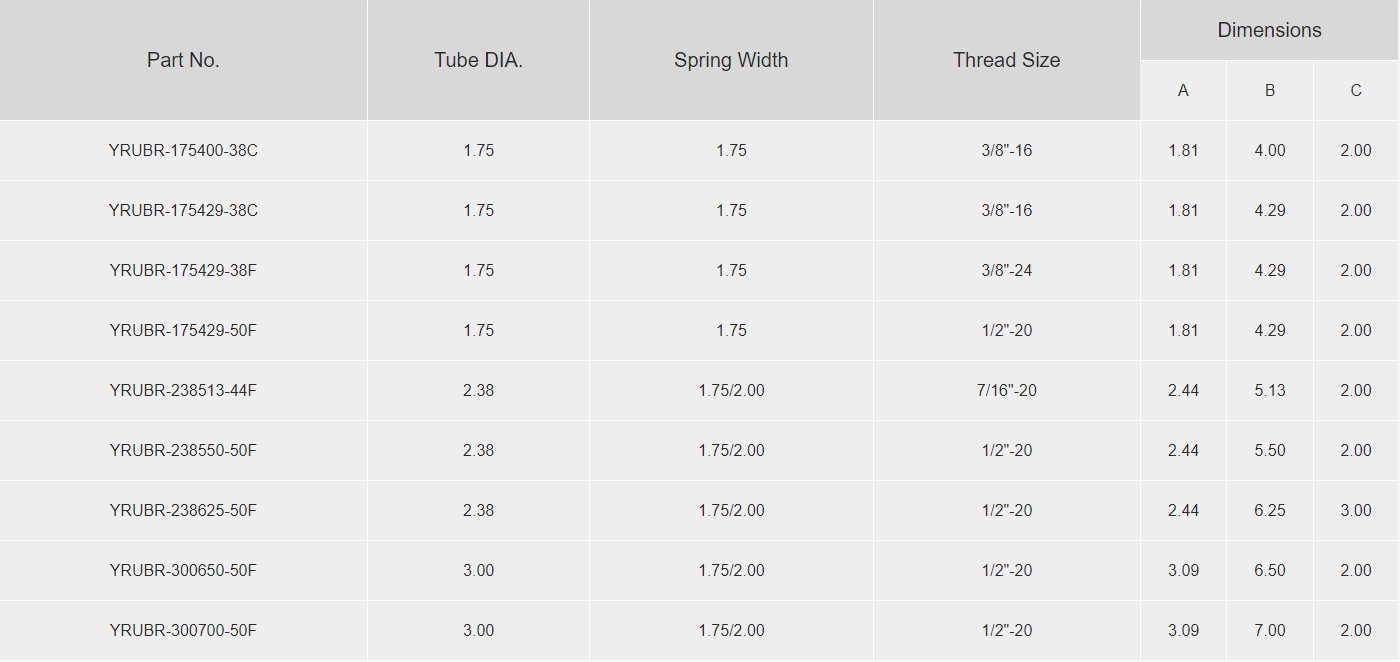The image size is (1400, 662).
Task: Click the Dimensions group header
Action: point(1269,30)
